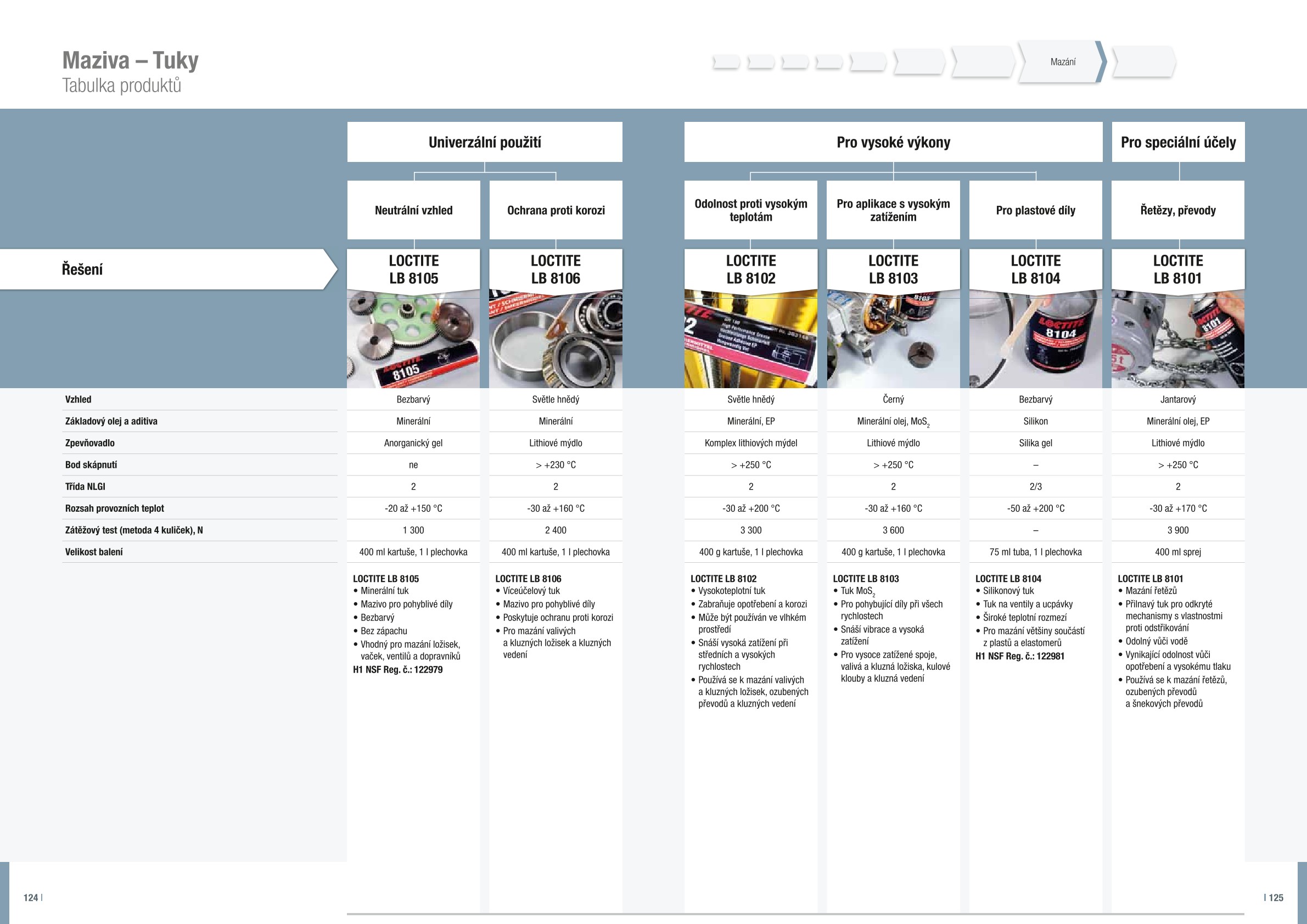Select the Řetězy, převody box
The height and width of the screenshot is (924, 1307).
[1178, 210]
